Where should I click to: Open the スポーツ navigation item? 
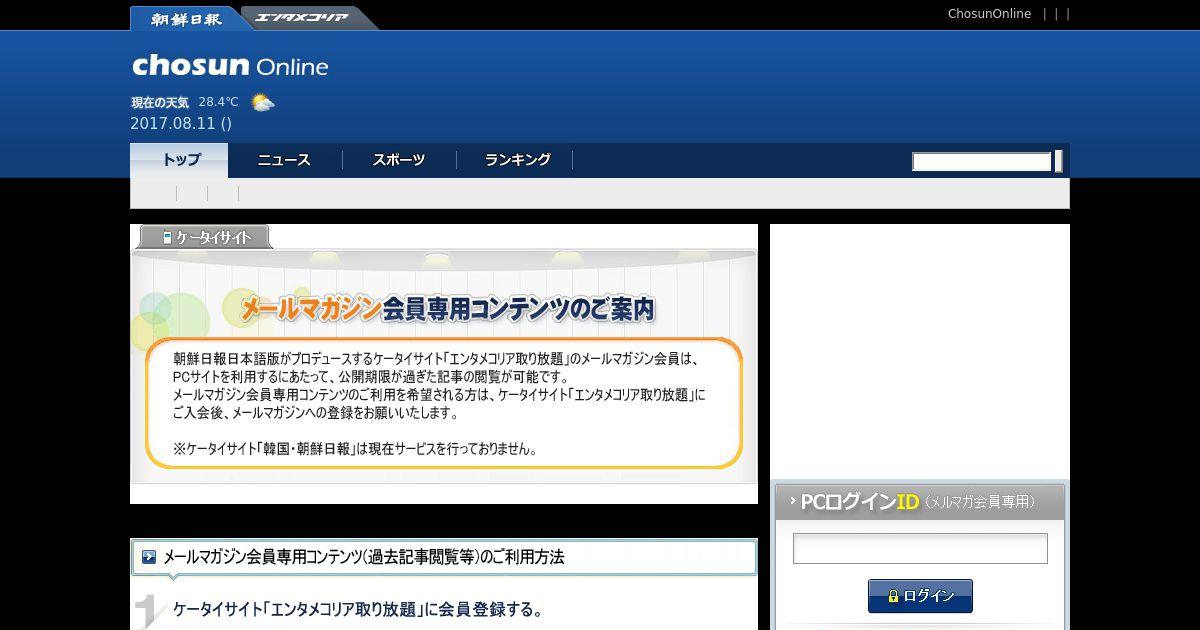point(399,160)
